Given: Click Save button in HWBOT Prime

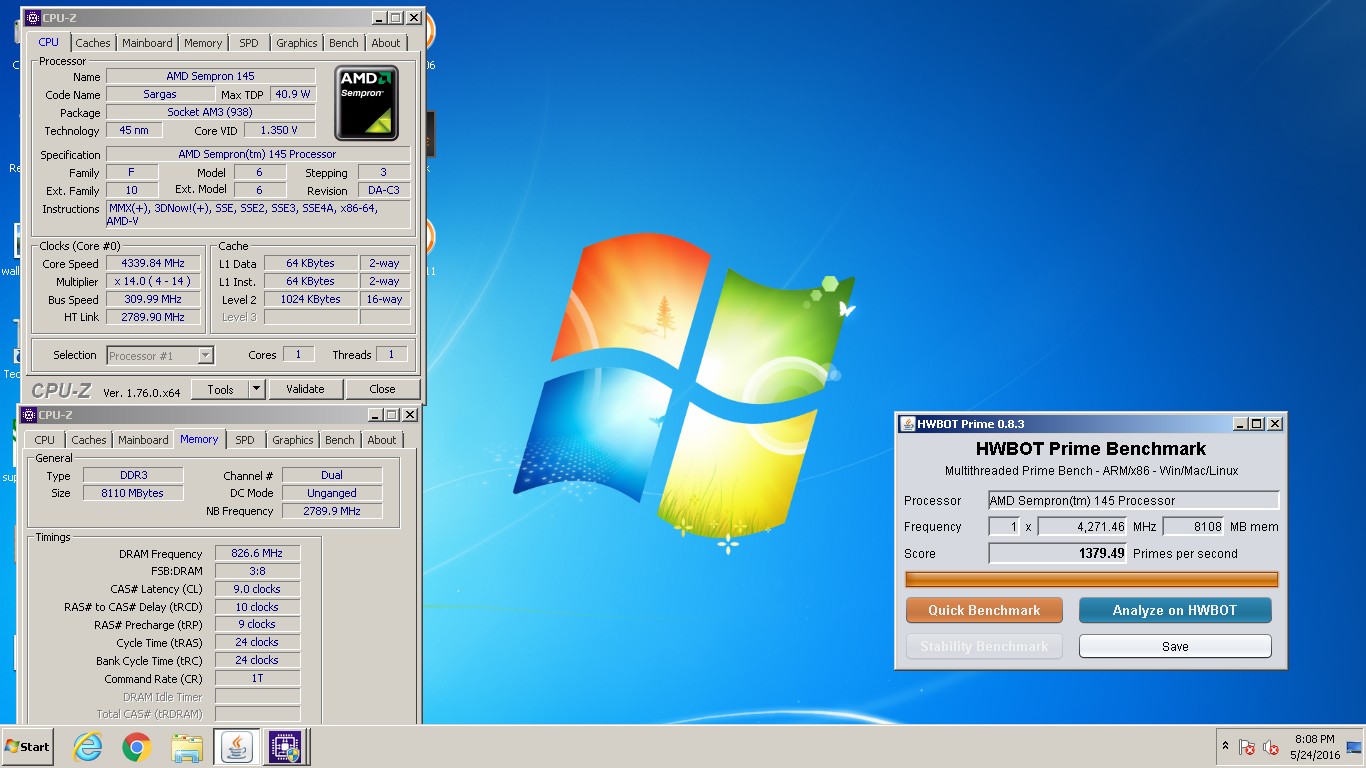Looking at the screenshot, I should [1175, 646].
